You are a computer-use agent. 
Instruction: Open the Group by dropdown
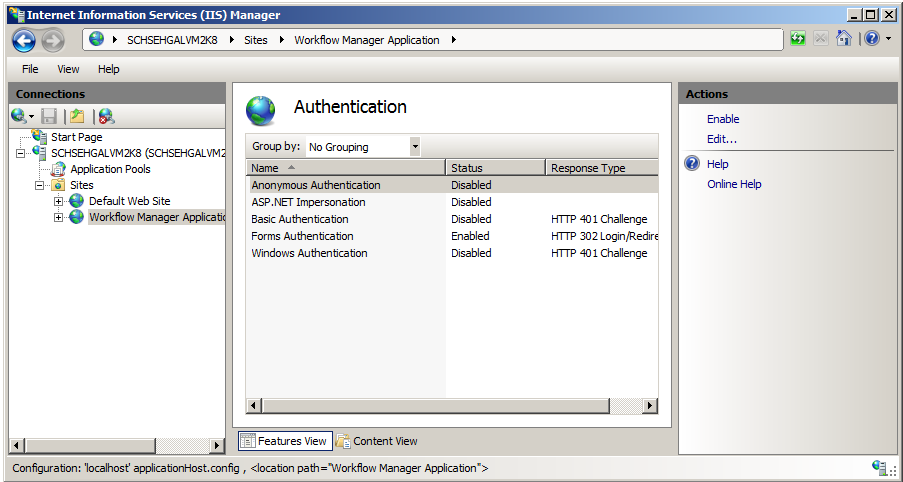coord(415,147)
